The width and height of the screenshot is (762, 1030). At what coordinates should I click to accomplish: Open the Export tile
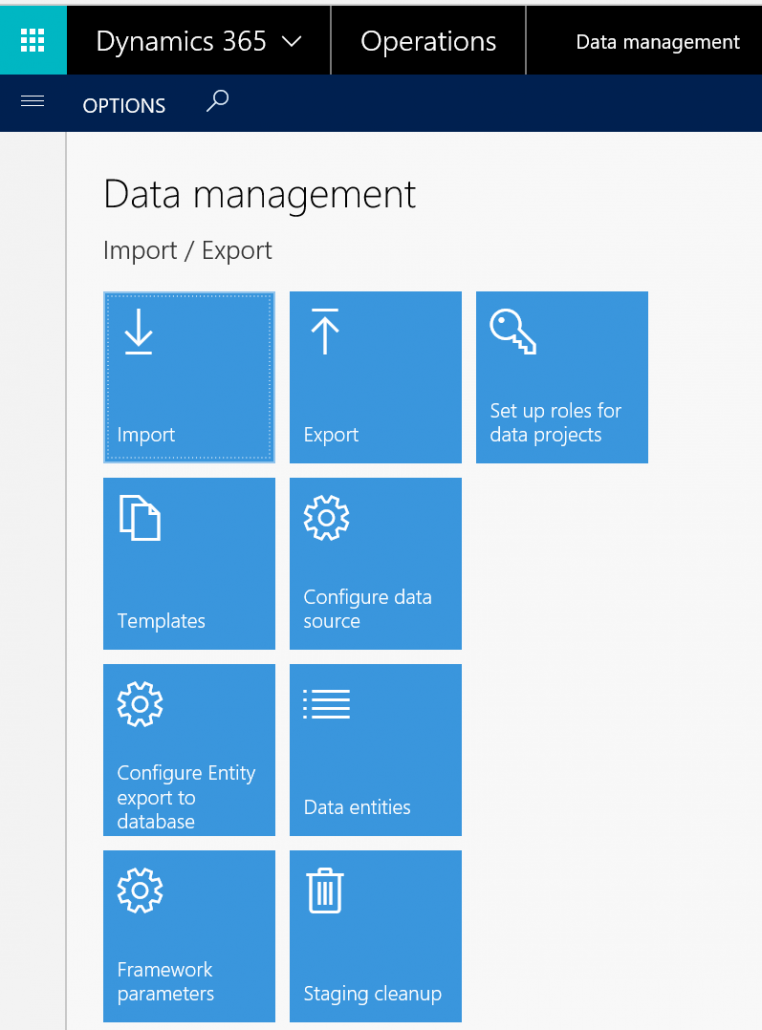pos(375,377)
